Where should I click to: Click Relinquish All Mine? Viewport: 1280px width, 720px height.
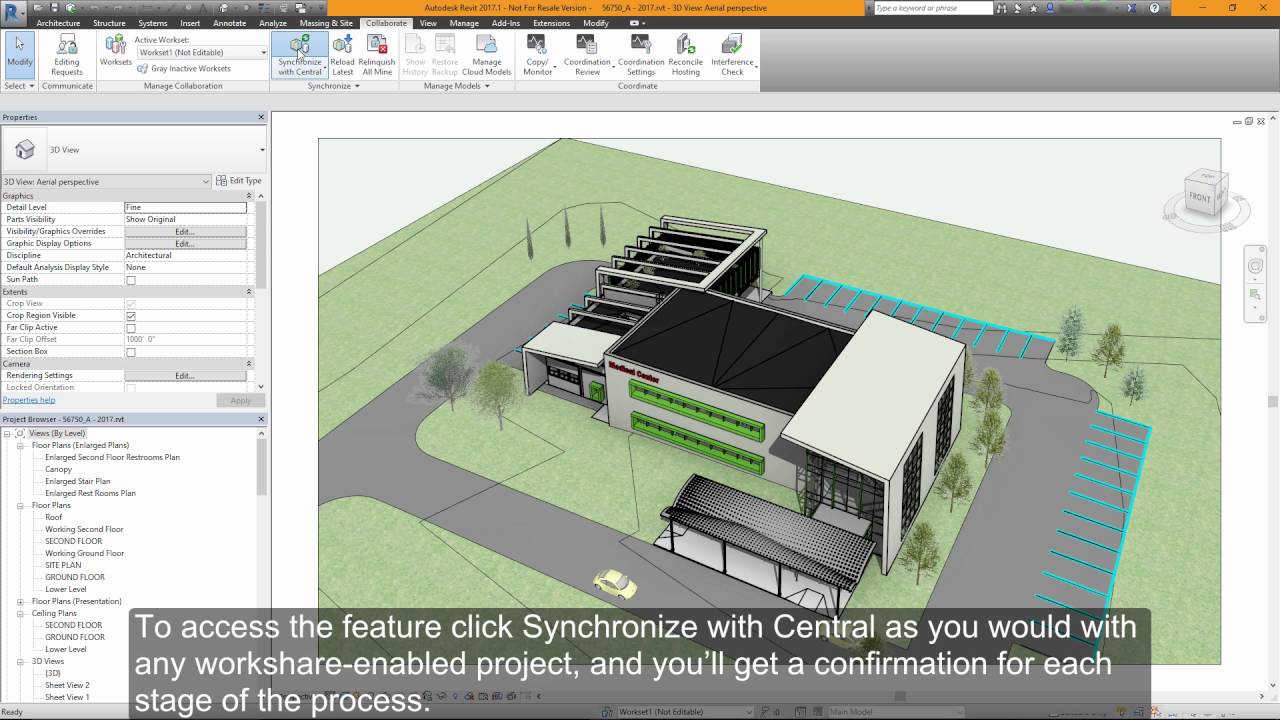377,55
